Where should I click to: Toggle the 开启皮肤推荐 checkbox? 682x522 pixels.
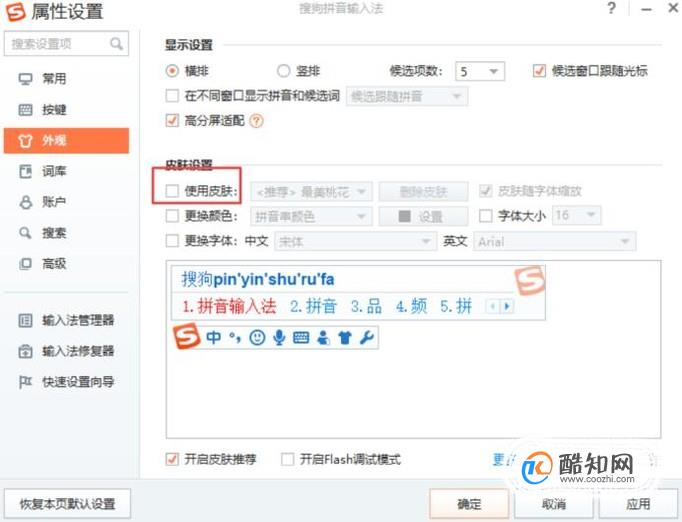click(x=172, y=459)
